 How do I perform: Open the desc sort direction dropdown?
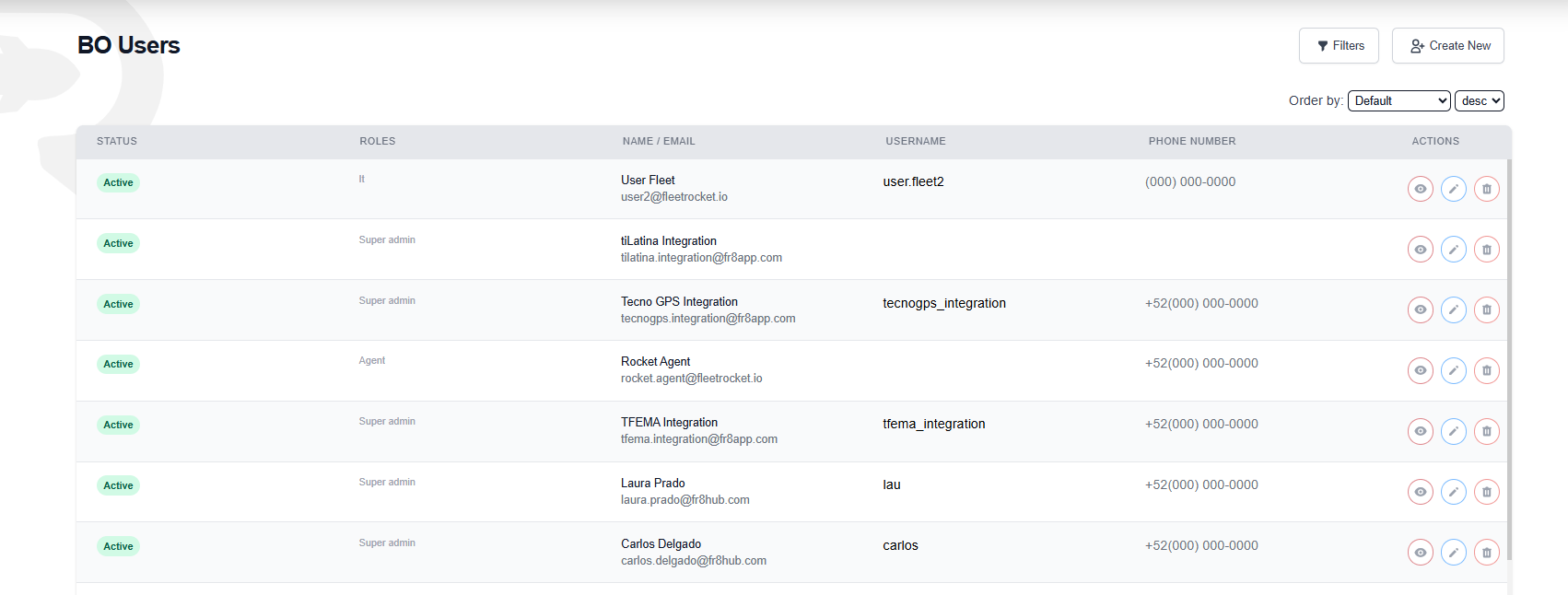coord(1480,100)
